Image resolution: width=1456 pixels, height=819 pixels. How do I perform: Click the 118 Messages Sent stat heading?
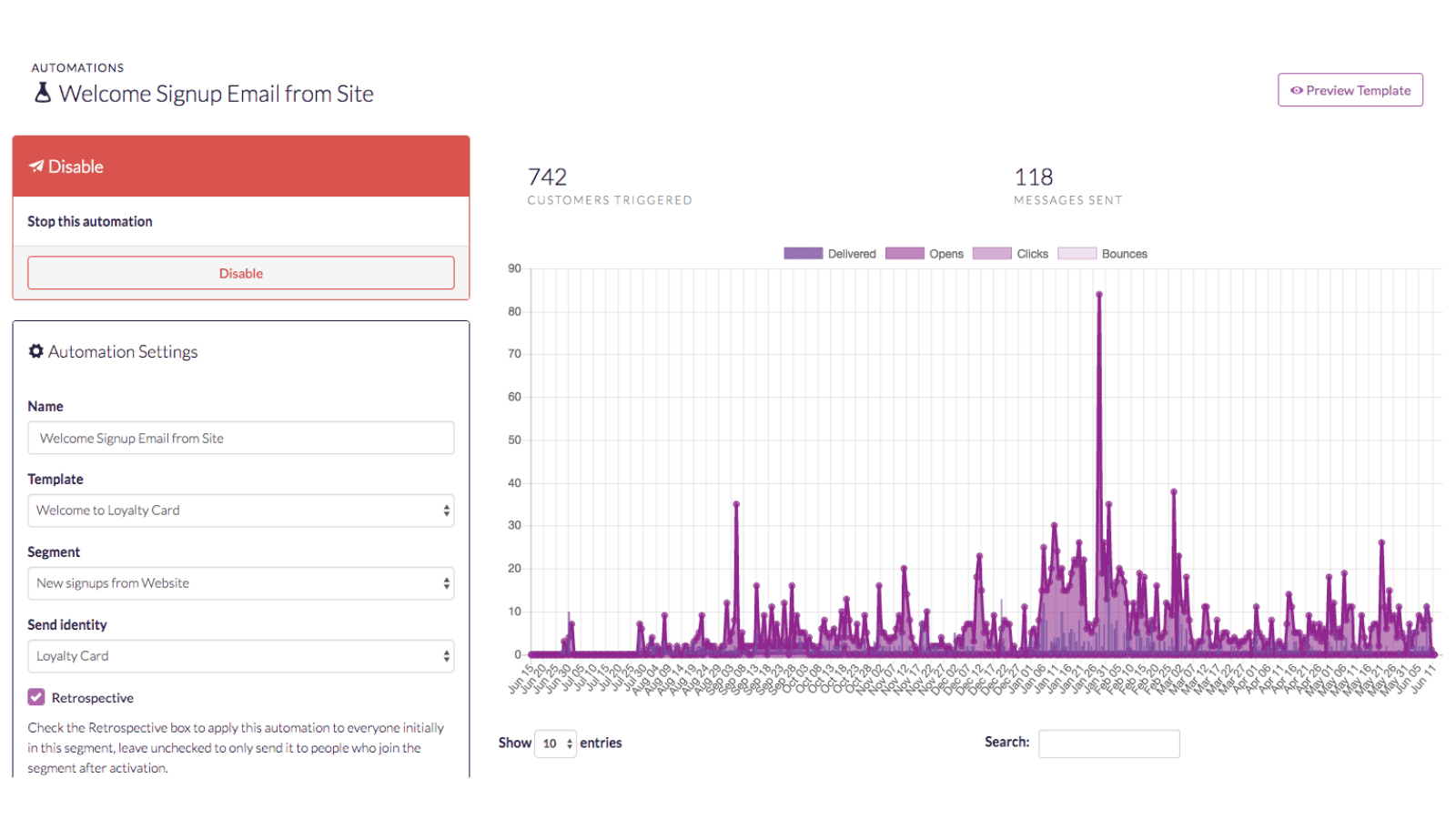tap(1033, 177)
